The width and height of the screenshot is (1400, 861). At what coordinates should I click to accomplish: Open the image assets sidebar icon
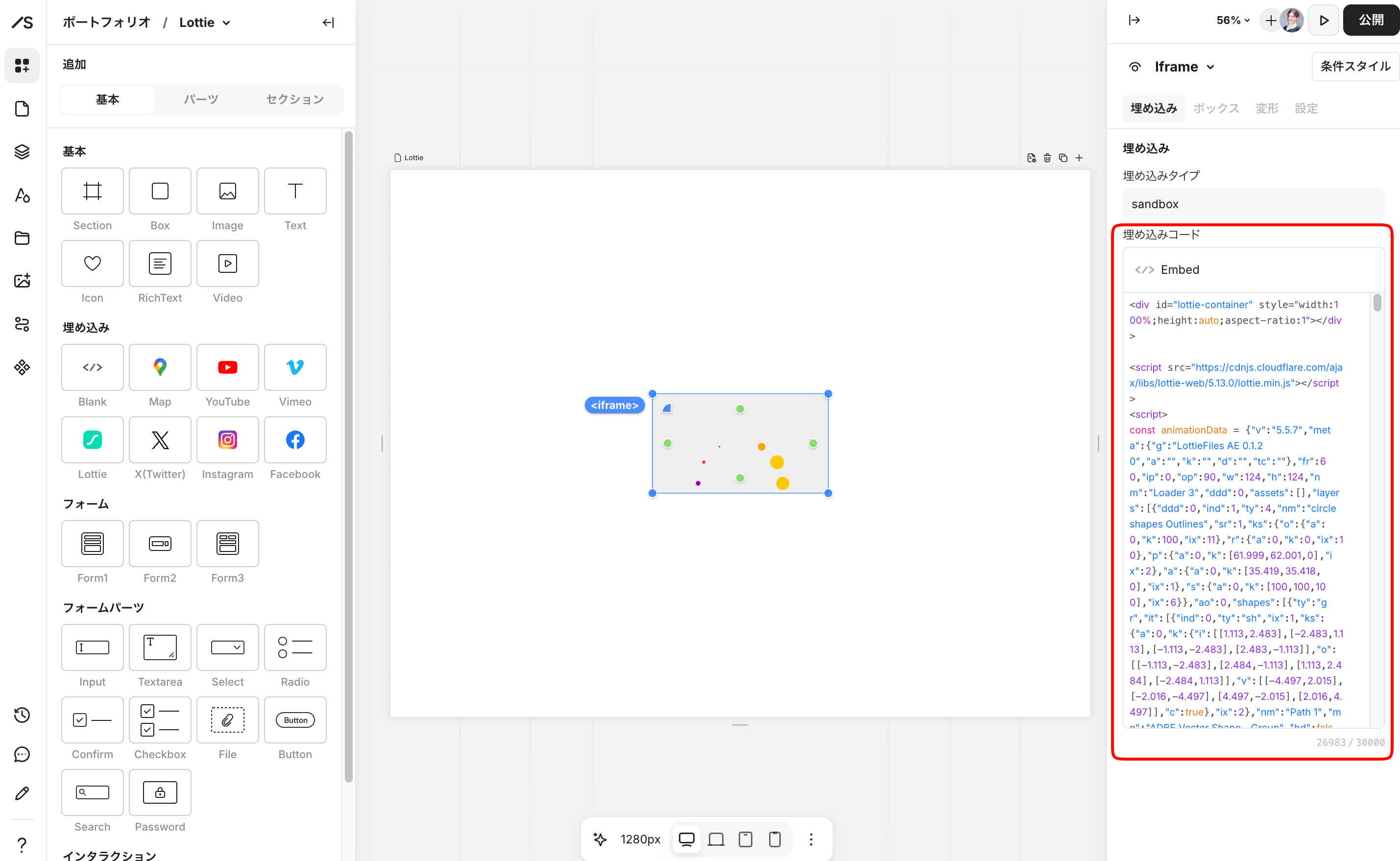tap(22, 281)
